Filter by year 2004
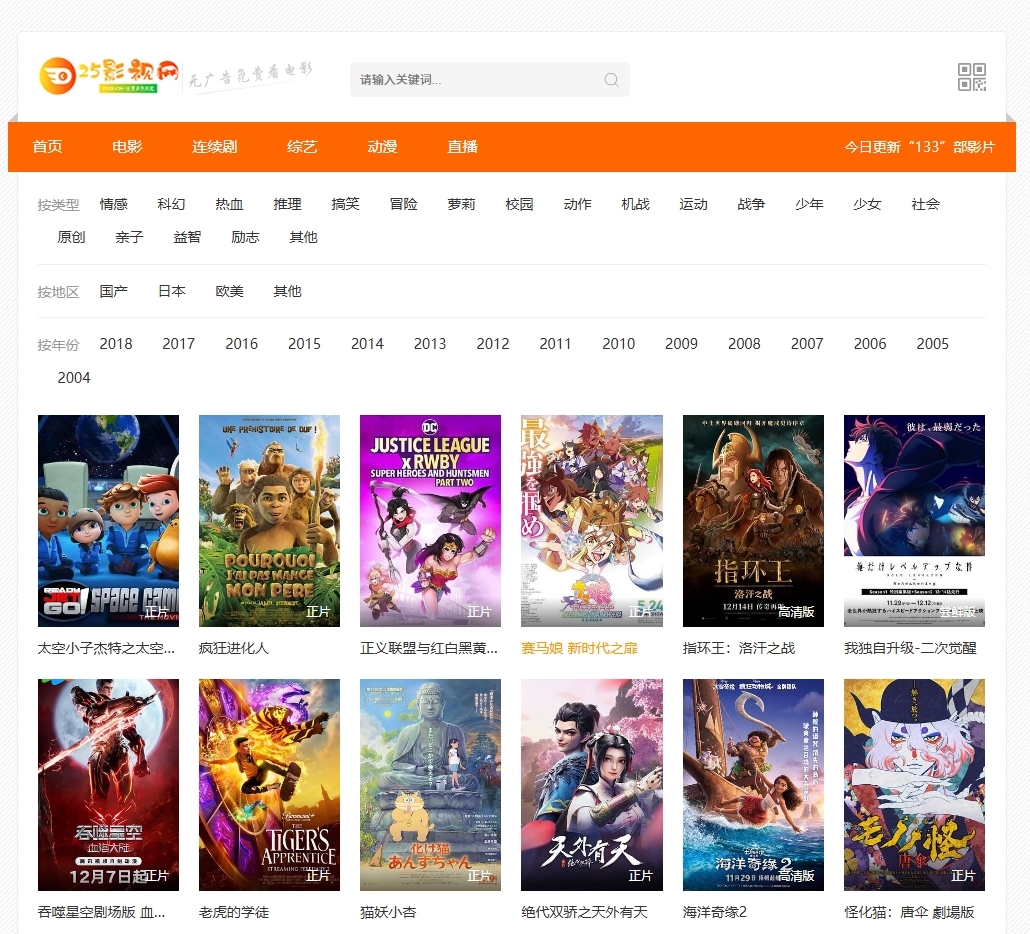The width and height of the screenshot is (1030, 934). coord(74,378)
